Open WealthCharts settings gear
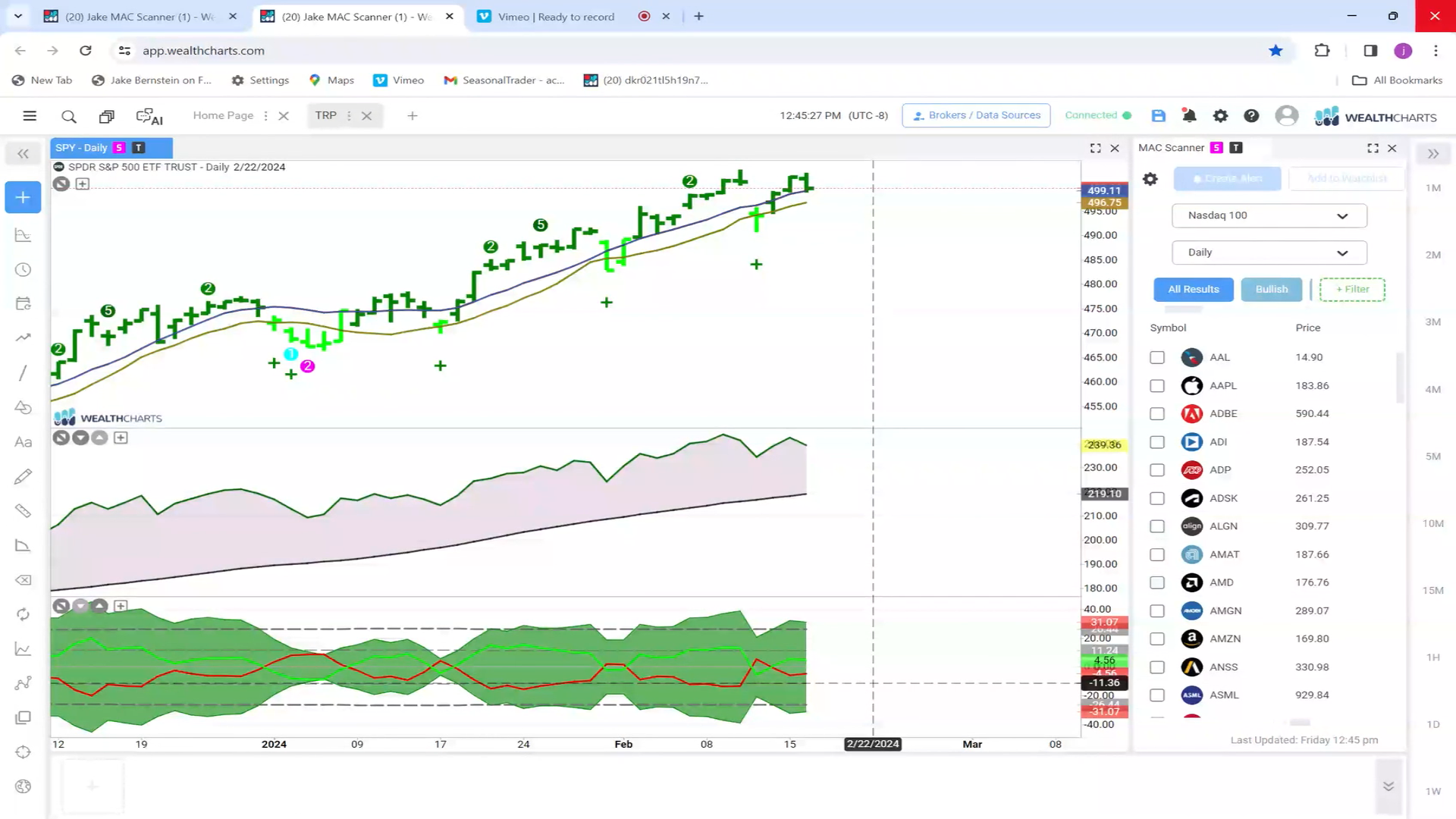The image size is (1456, 819). pos(1220,116)
